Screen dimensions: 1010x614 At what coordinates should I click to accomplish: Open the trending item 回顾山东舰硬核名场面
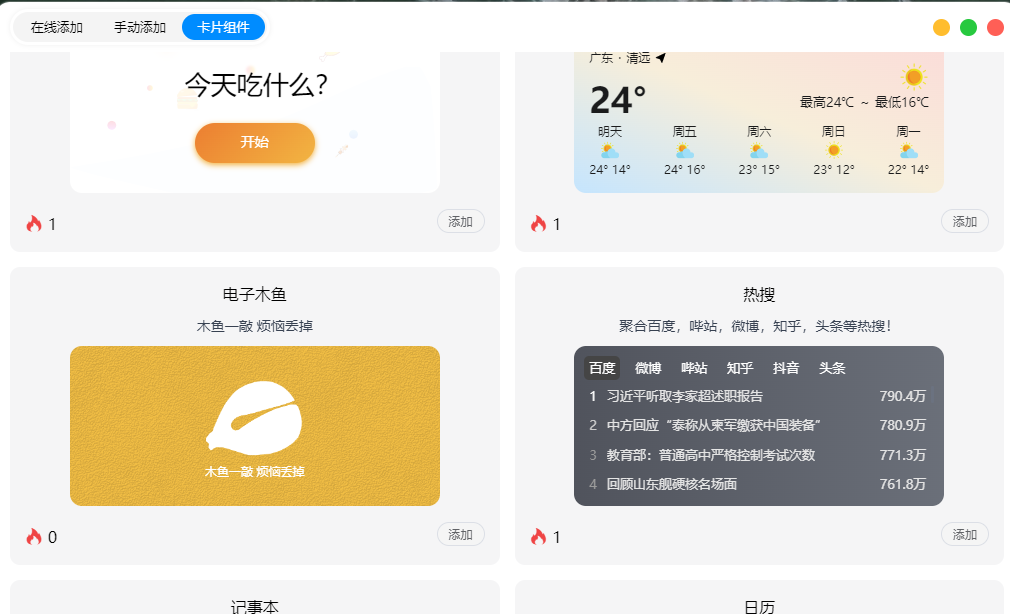(671, 484)
